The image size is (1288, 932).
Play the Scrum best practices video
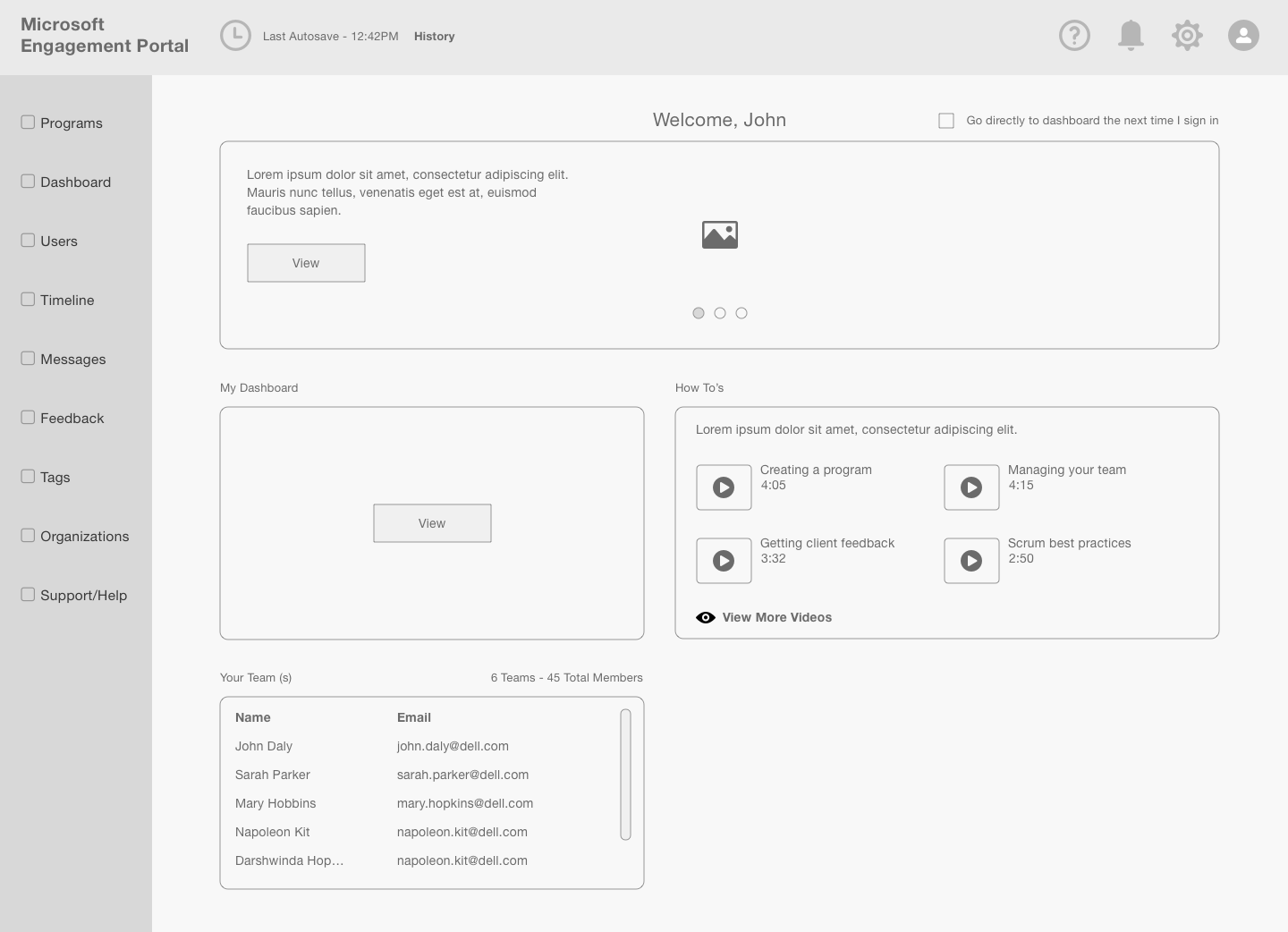click(x=971, y=561)
